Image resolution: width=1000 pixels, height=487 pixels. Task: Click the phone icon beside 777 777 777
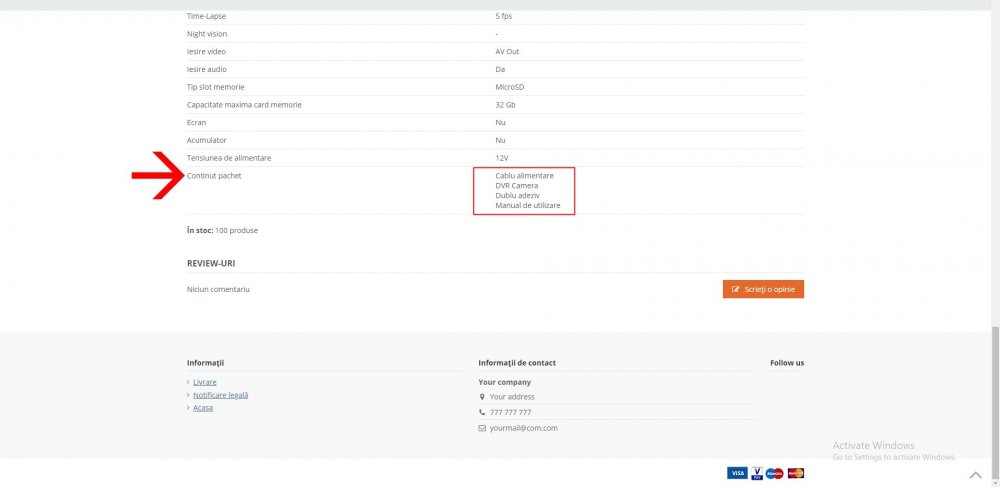[x=482, y=412]
